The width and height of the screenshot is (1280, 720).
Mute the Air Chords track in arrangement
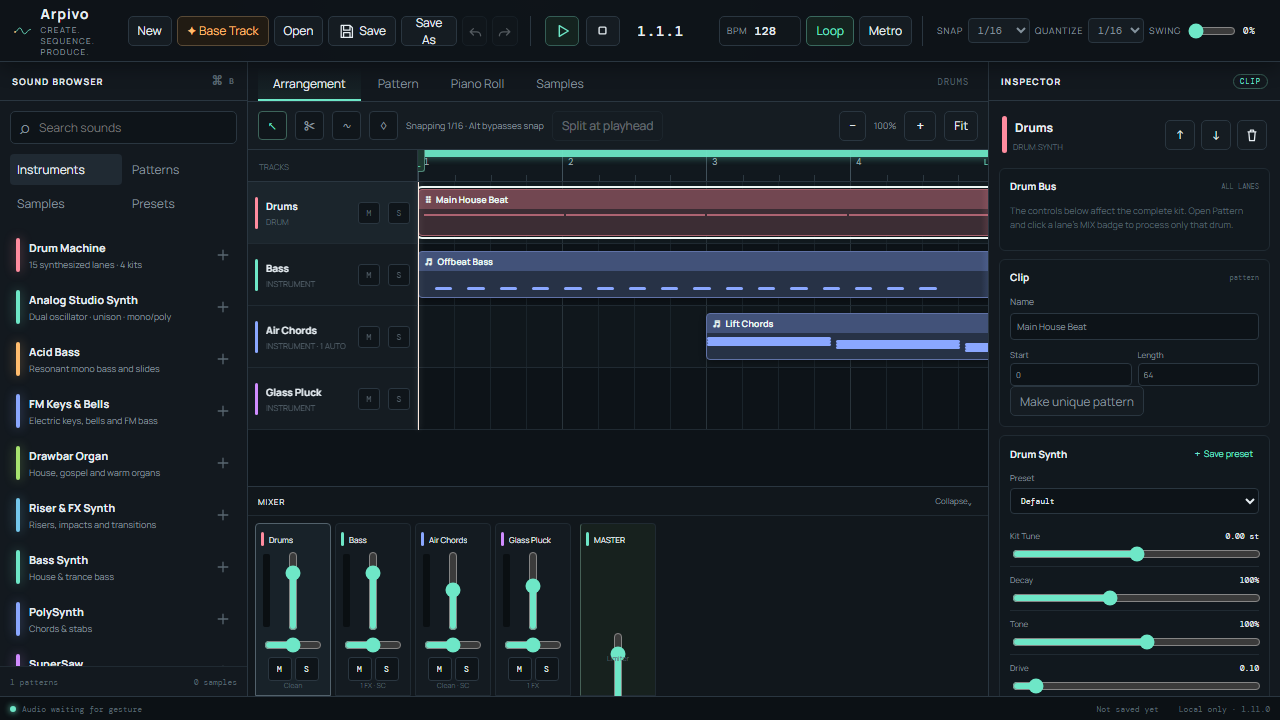coord(369,337)
